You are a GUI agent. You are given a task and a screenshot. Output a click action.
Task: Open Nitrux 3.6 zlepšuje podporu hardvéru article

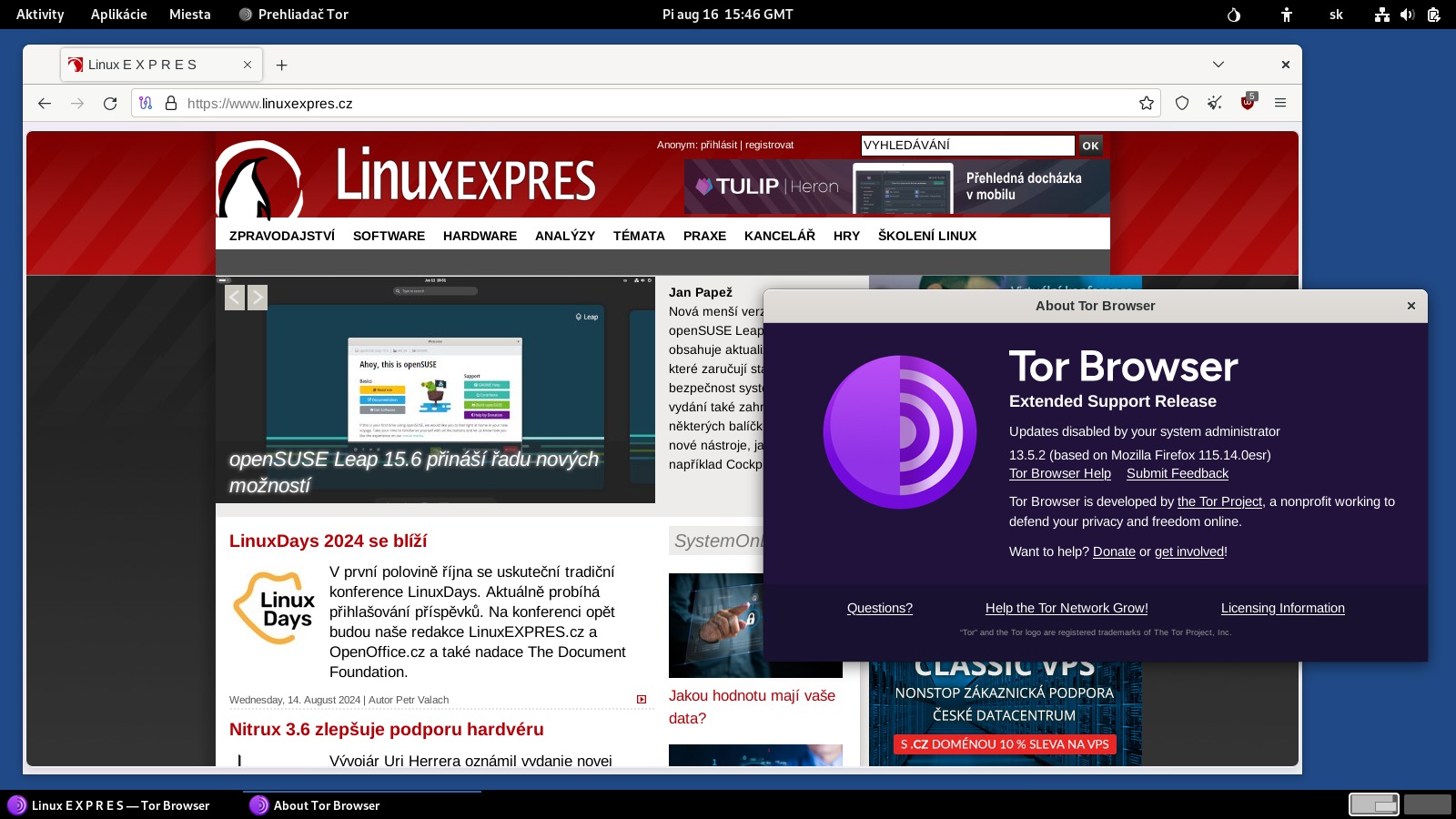387,730
